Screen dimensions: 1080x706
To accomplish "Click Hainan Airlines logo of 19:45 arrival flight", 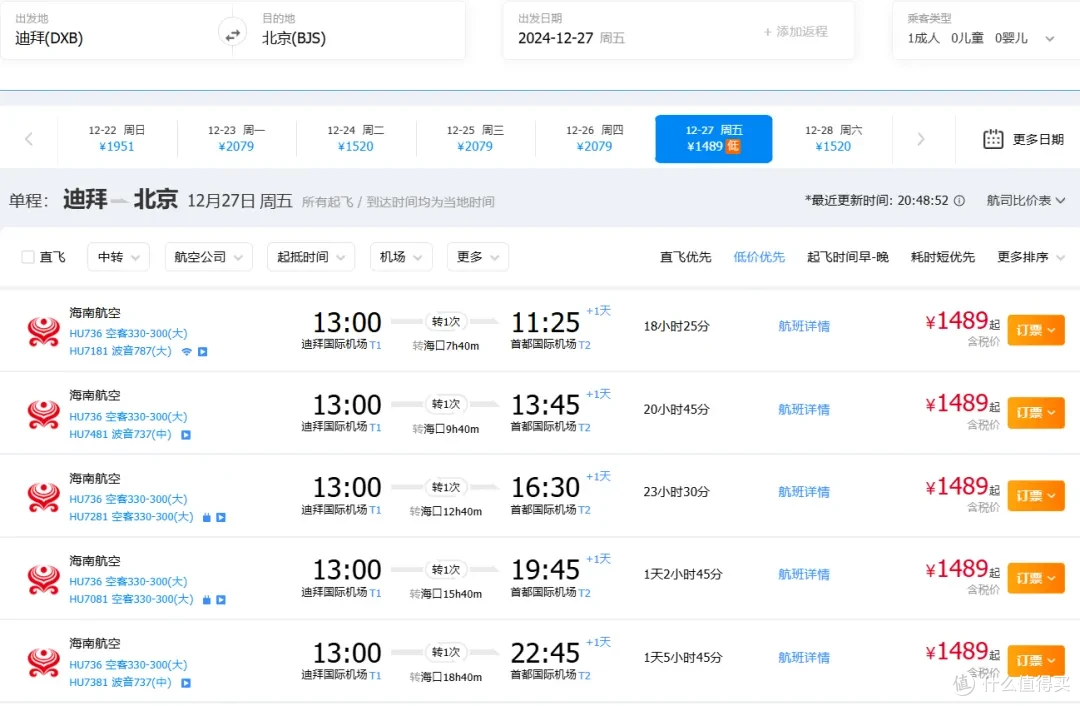I will pyautogui.click(x=43, y=579).
